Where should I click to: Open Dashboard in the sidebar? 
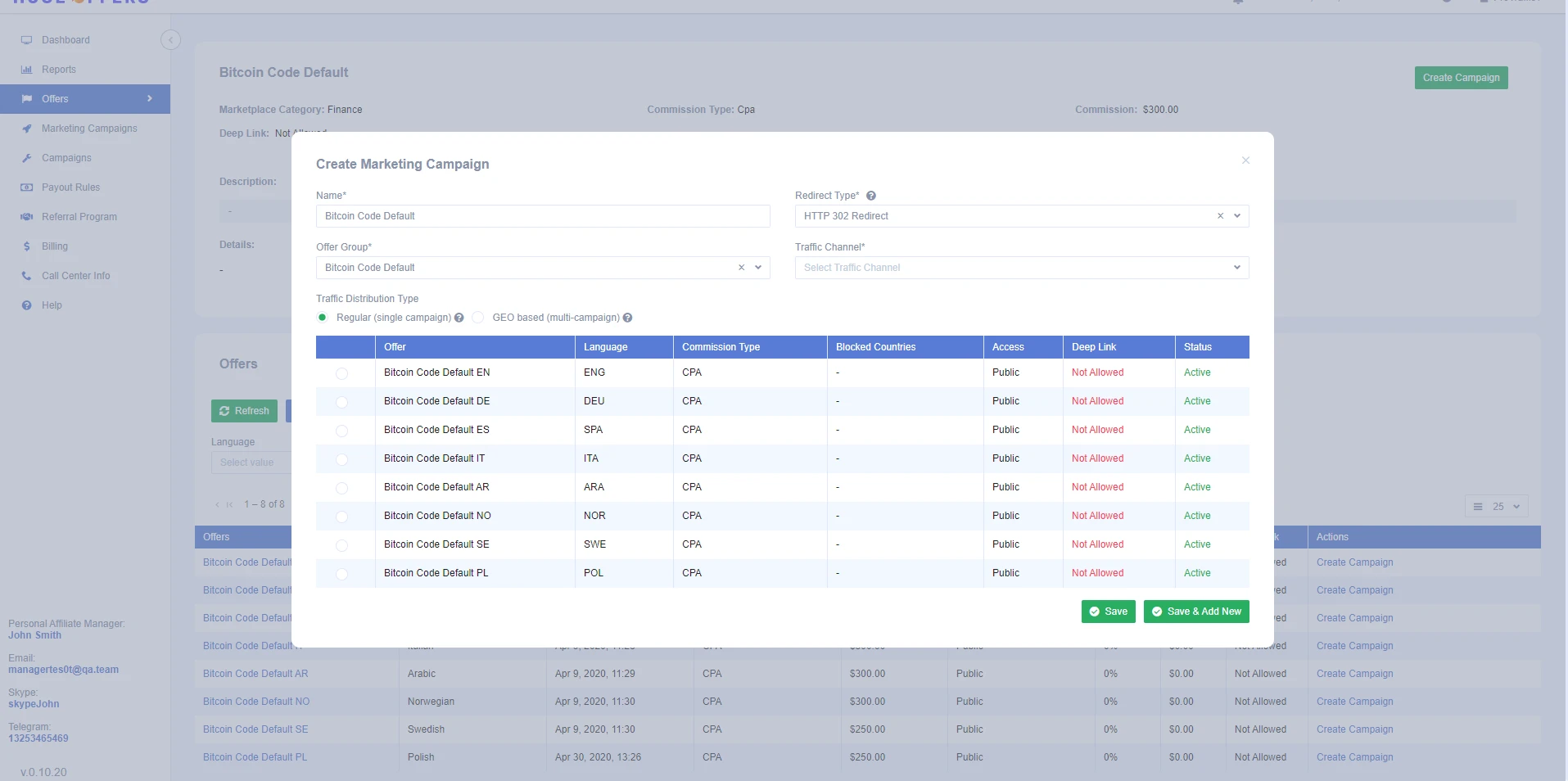tap(66, 40)
